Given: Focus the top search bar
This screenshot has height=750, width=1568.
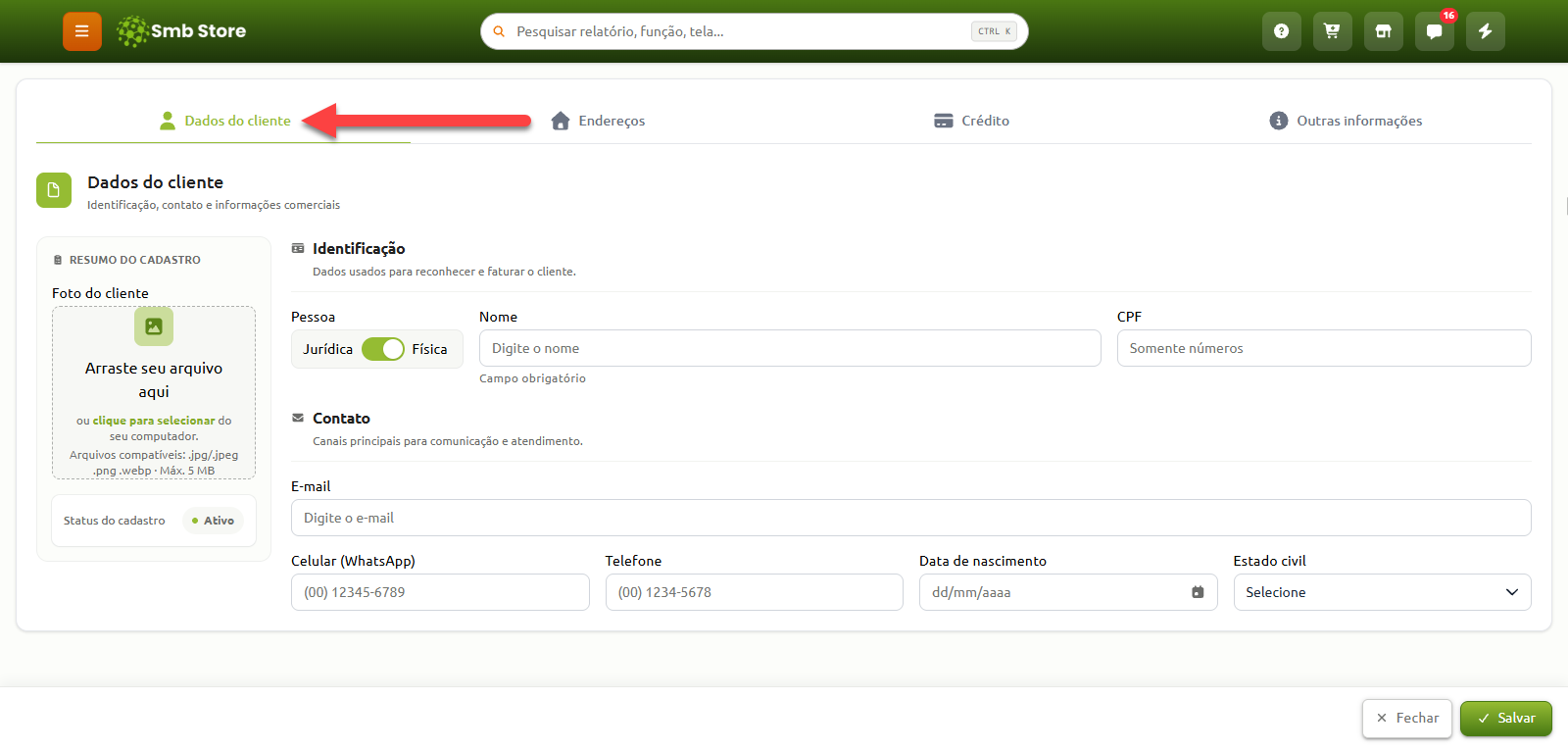Looking at the screenshot, I should 755,31.
